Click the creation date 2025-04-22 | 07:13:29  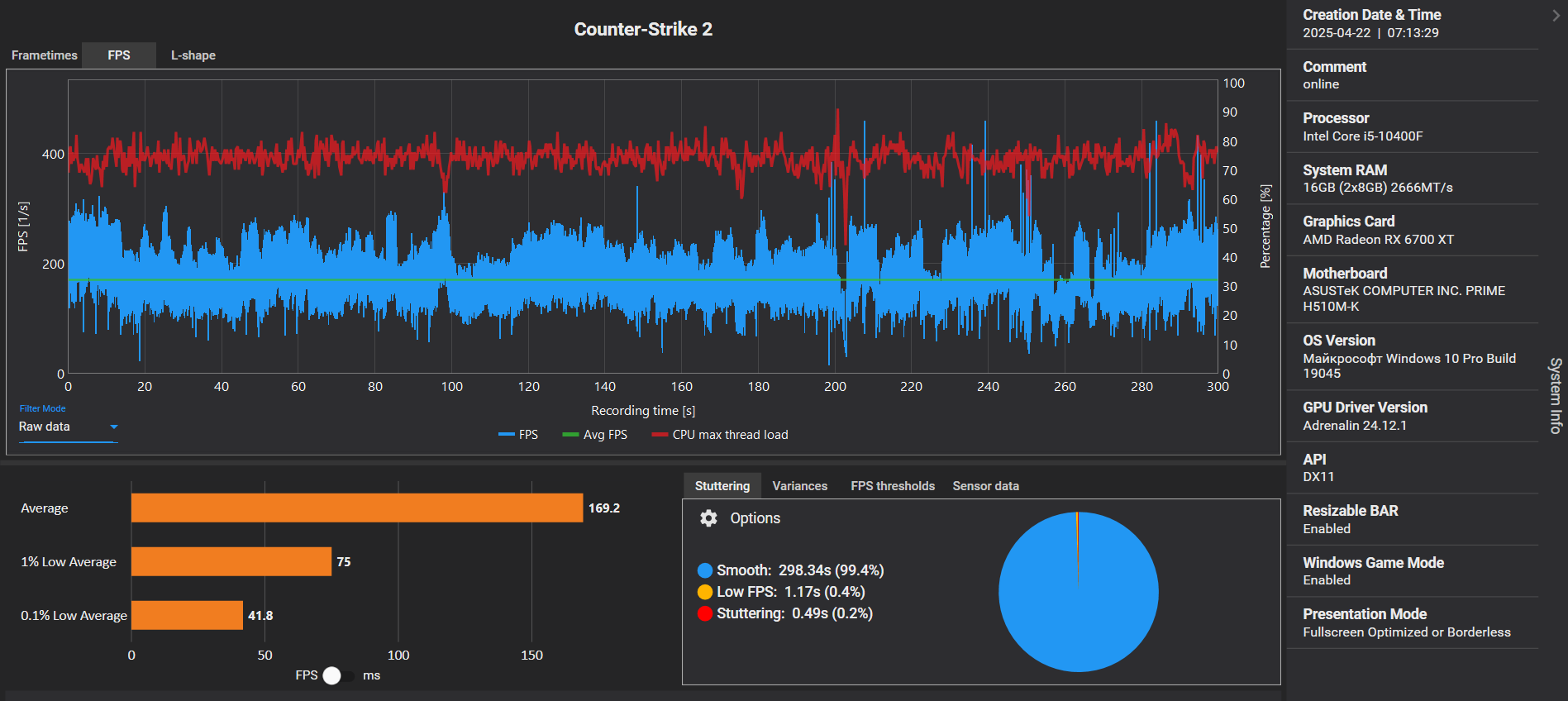(1370, 33)
